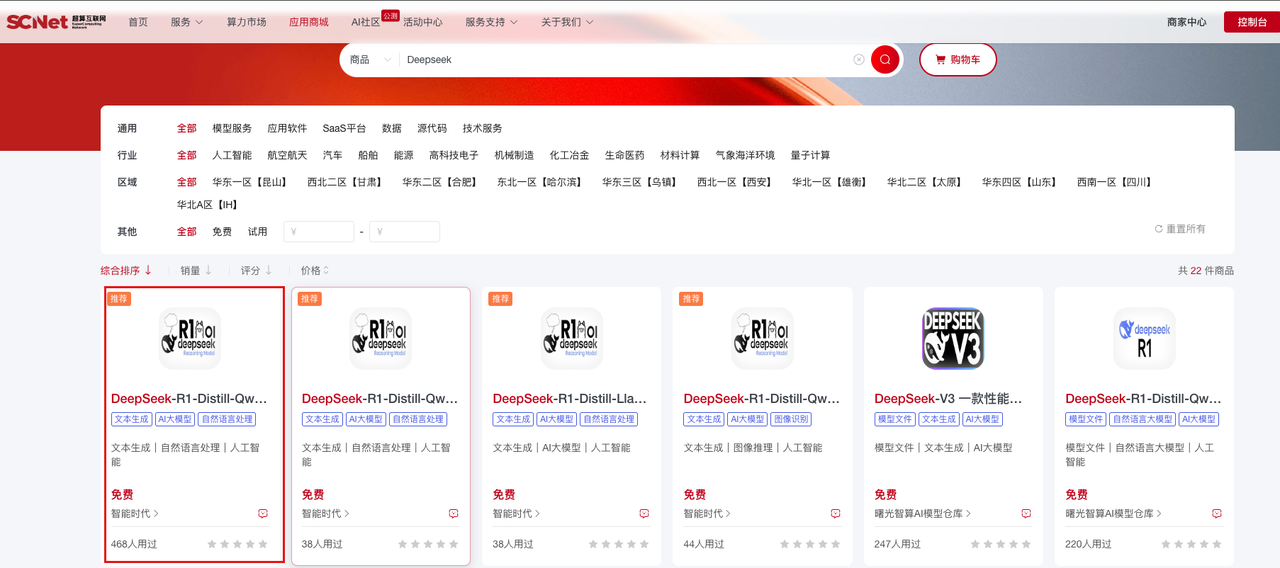Open DeepSeek-V3 一款性能 product title
The height and width of the screenshot is (568, 1280).
coord(948,398)
